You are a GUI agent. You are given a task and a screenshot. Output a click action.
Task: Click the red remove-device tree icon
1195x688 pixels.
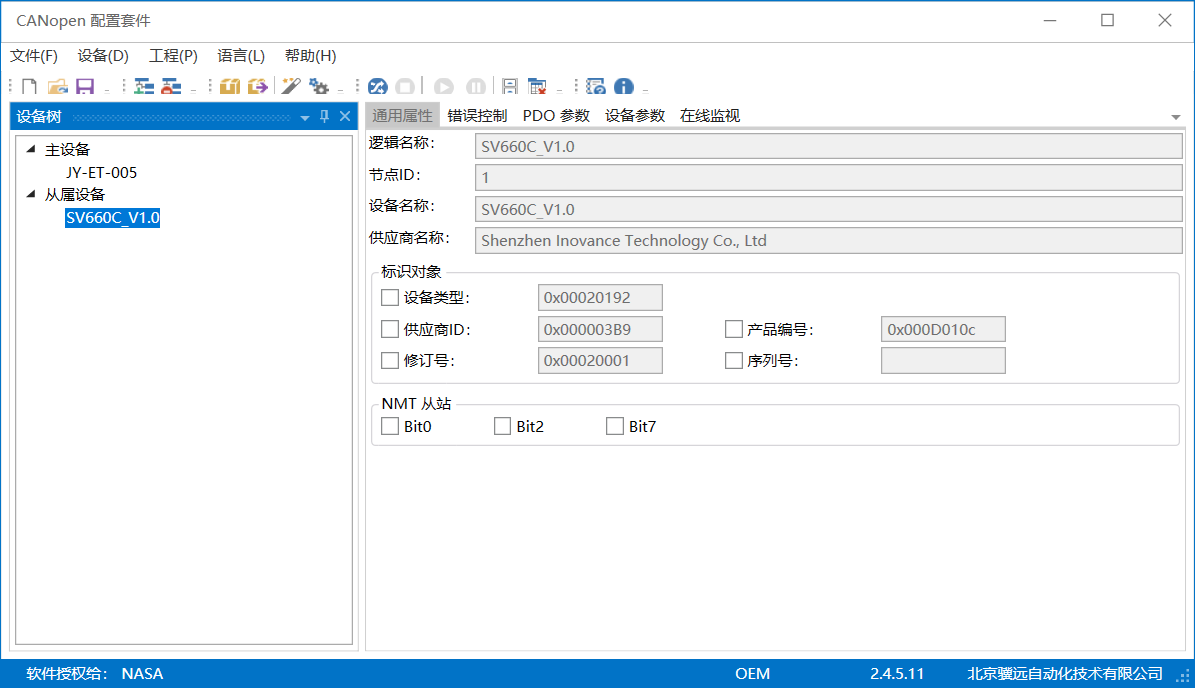(171, 86)
